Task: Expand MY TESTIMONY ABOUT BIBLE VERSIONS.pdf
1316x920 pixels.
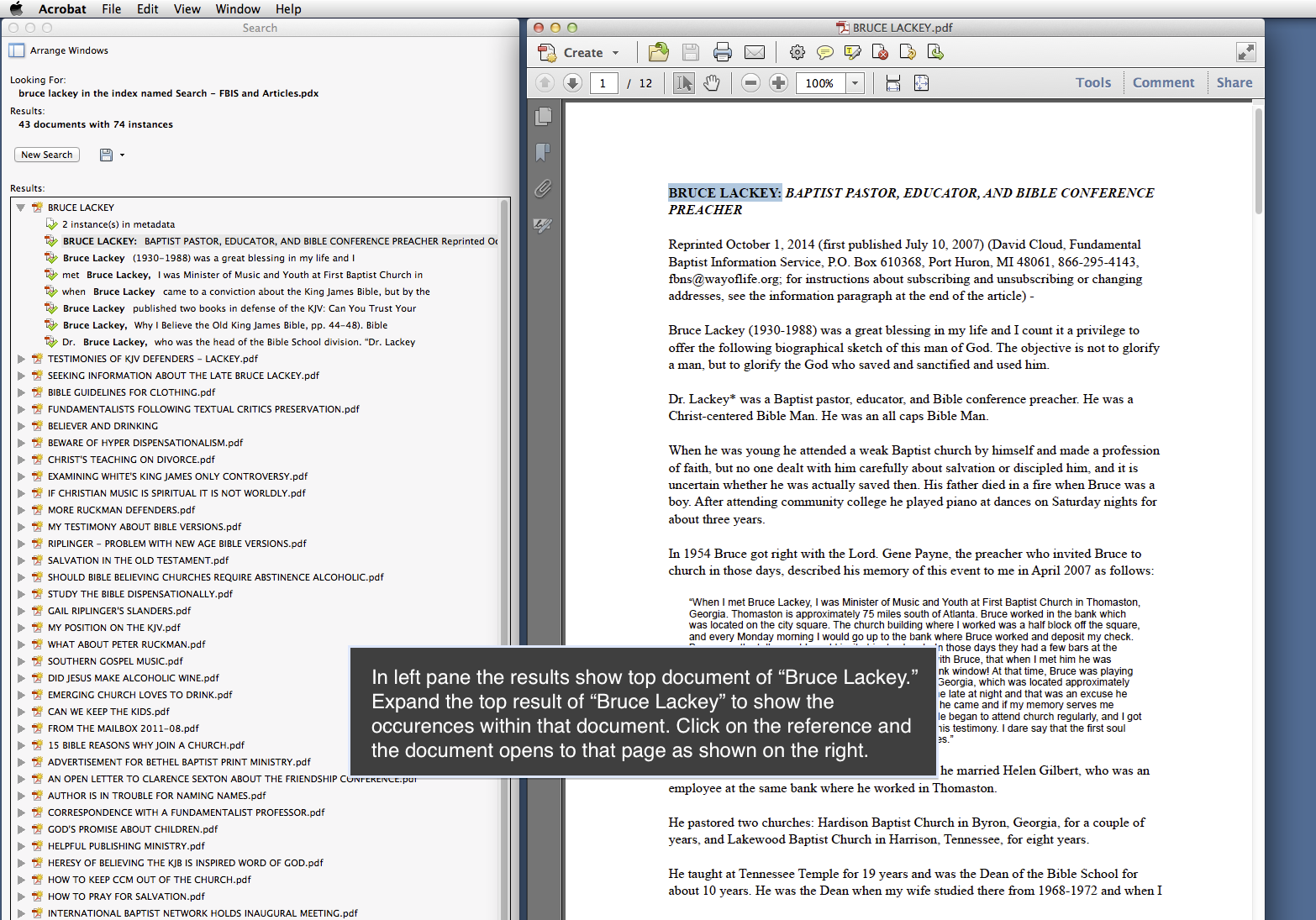Action: coord(21,527)
